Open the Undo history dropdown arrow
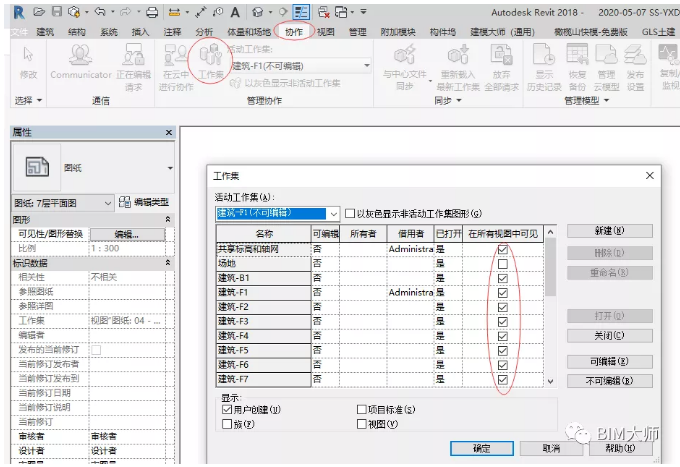Image resolution: width=680 pixels, height=467 pixels. pos(112,12)
